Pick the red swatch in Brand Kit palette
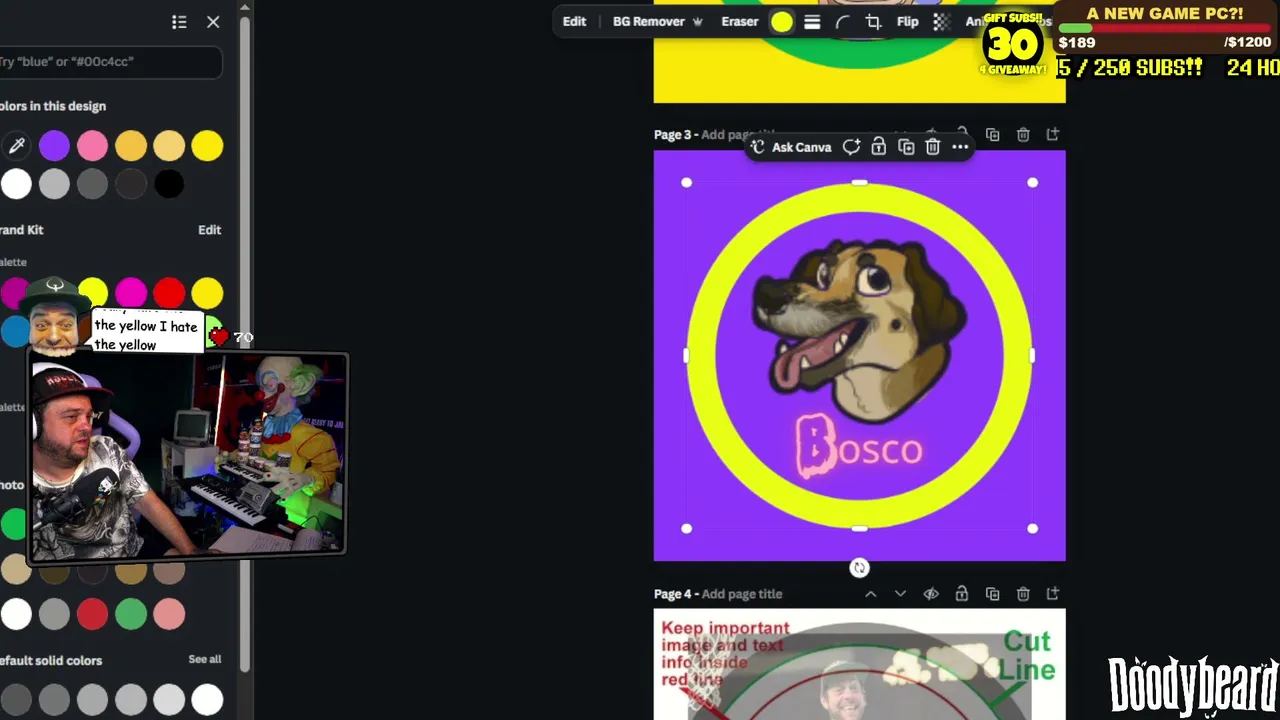The height and width of the screenshot is (720, 1280). [169, 293]
